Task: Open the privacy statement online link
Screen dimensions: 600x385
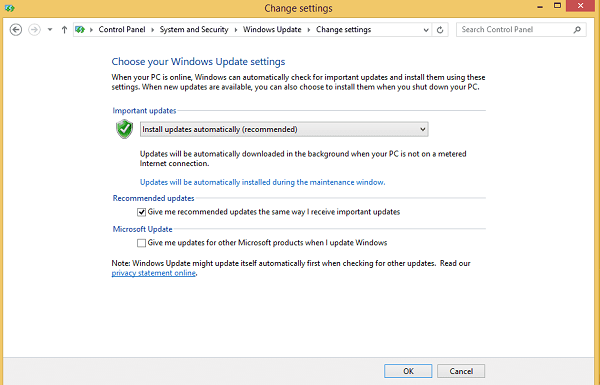Action: 153,273
